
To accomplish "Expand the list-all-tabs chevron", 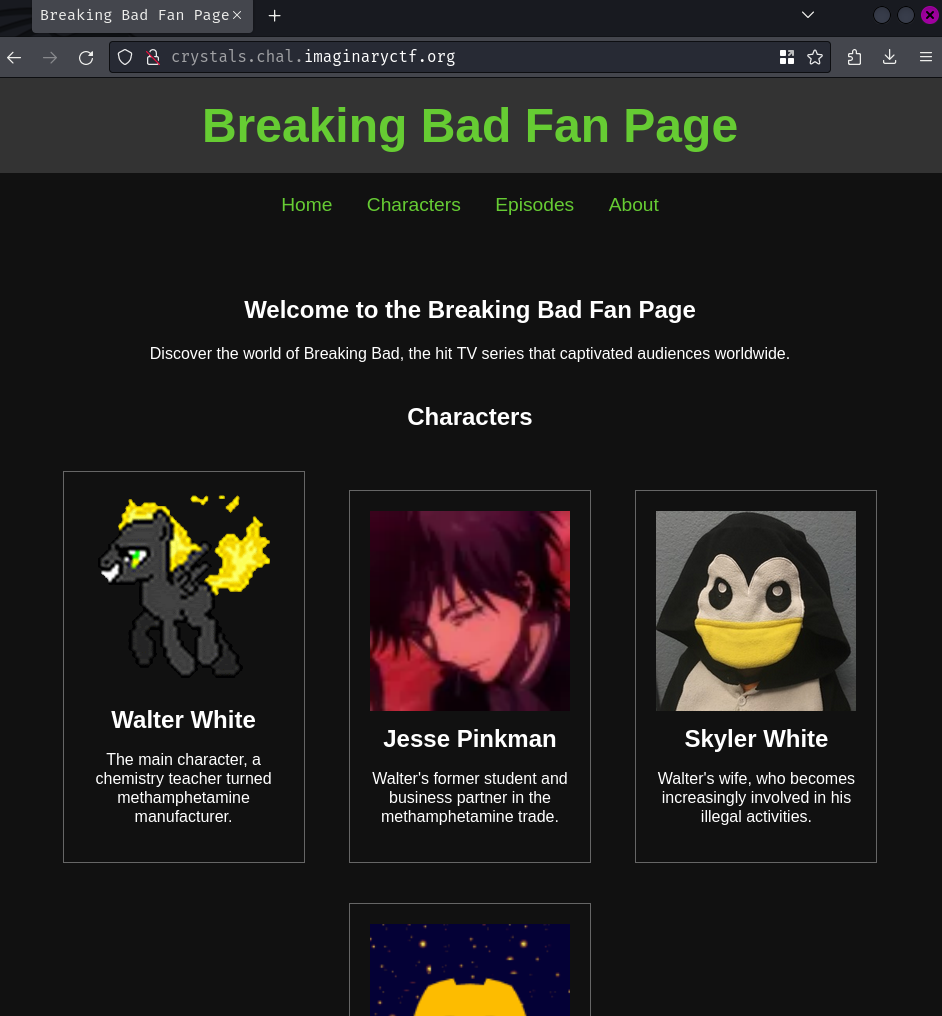I will (808, 15).
